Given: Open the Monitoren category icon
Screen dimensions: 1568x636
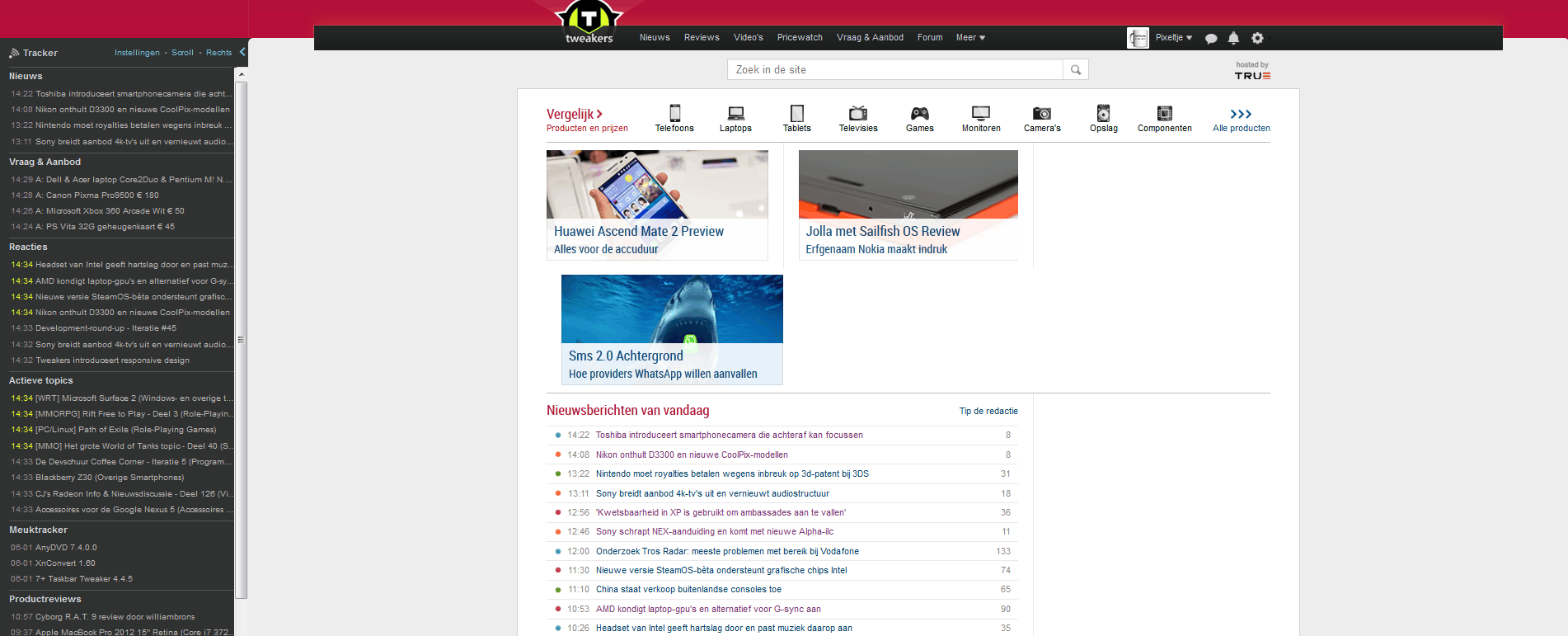Looking at the screenshot, I should pos(981,113).
